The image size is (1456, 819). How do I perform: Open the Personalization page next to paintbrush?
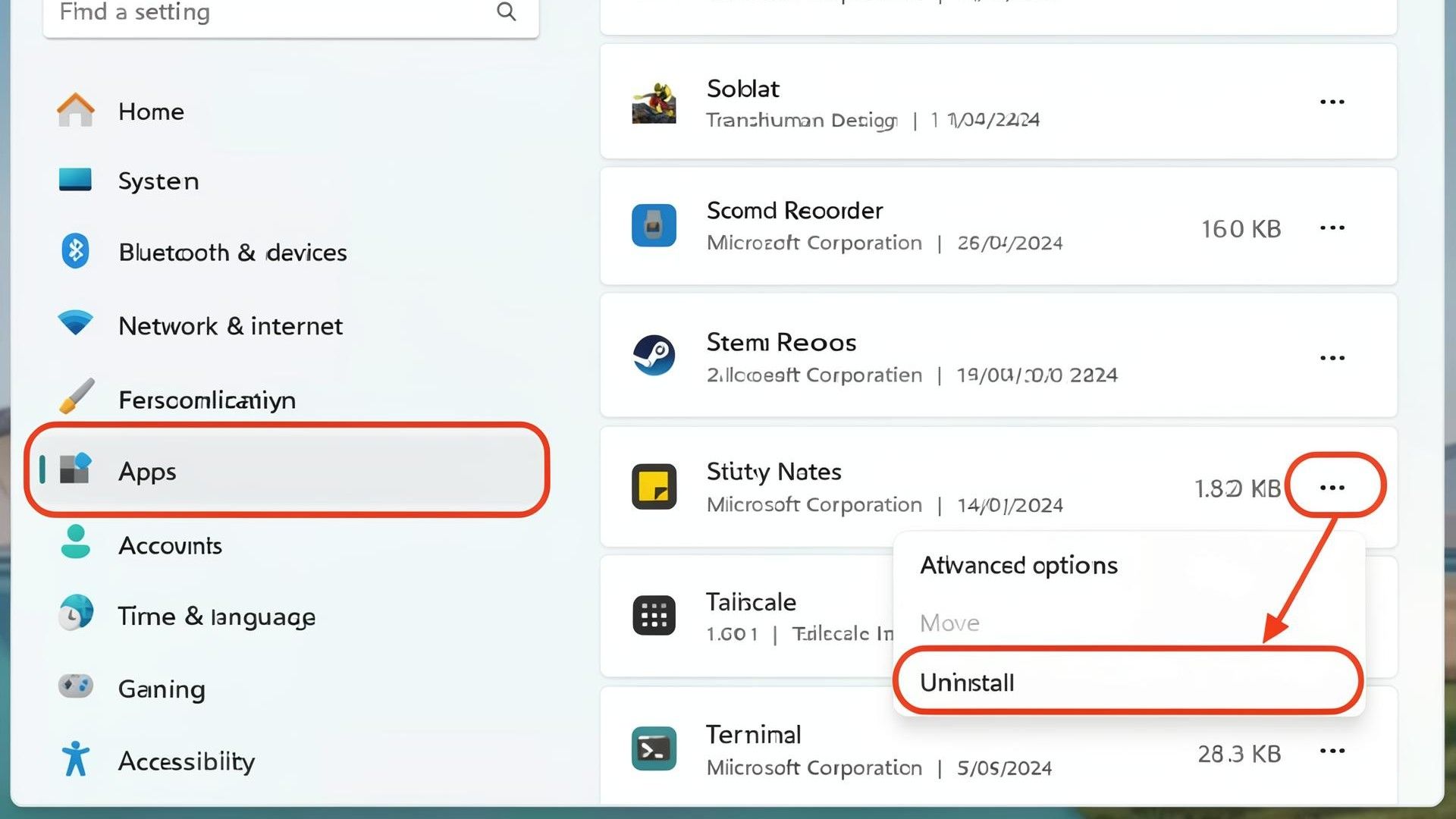[207, 400]
